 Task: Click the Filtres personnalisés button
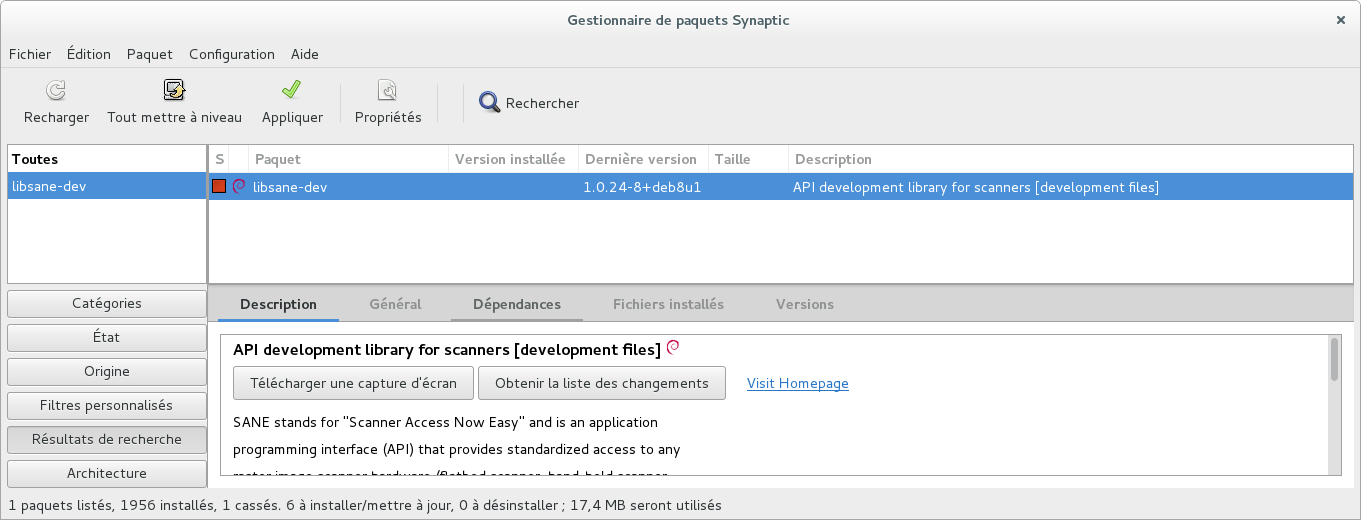[x=107, y=405]
